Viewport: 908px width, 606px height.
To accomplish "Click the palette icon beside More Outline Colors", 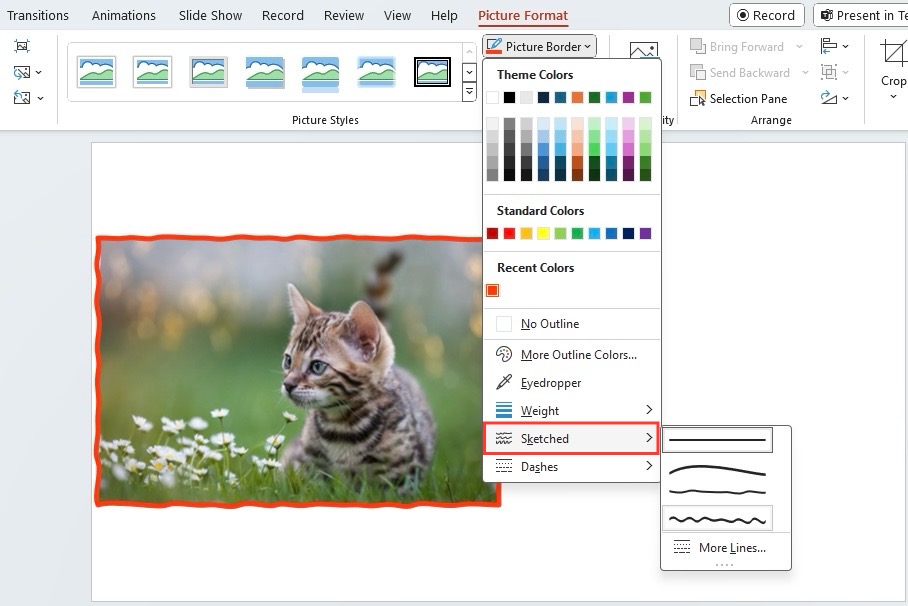I will click(x=504, y=354).
